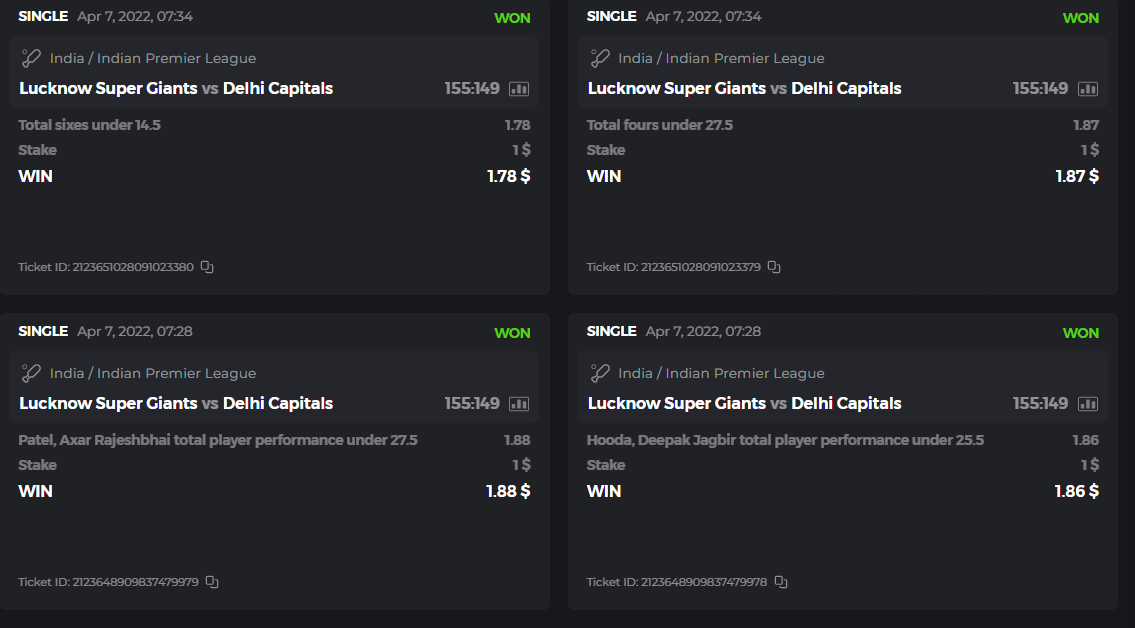This screenshot has height=628, width=1135.
Task: Click the India country link in Axar Patel card
Action: 67,373
